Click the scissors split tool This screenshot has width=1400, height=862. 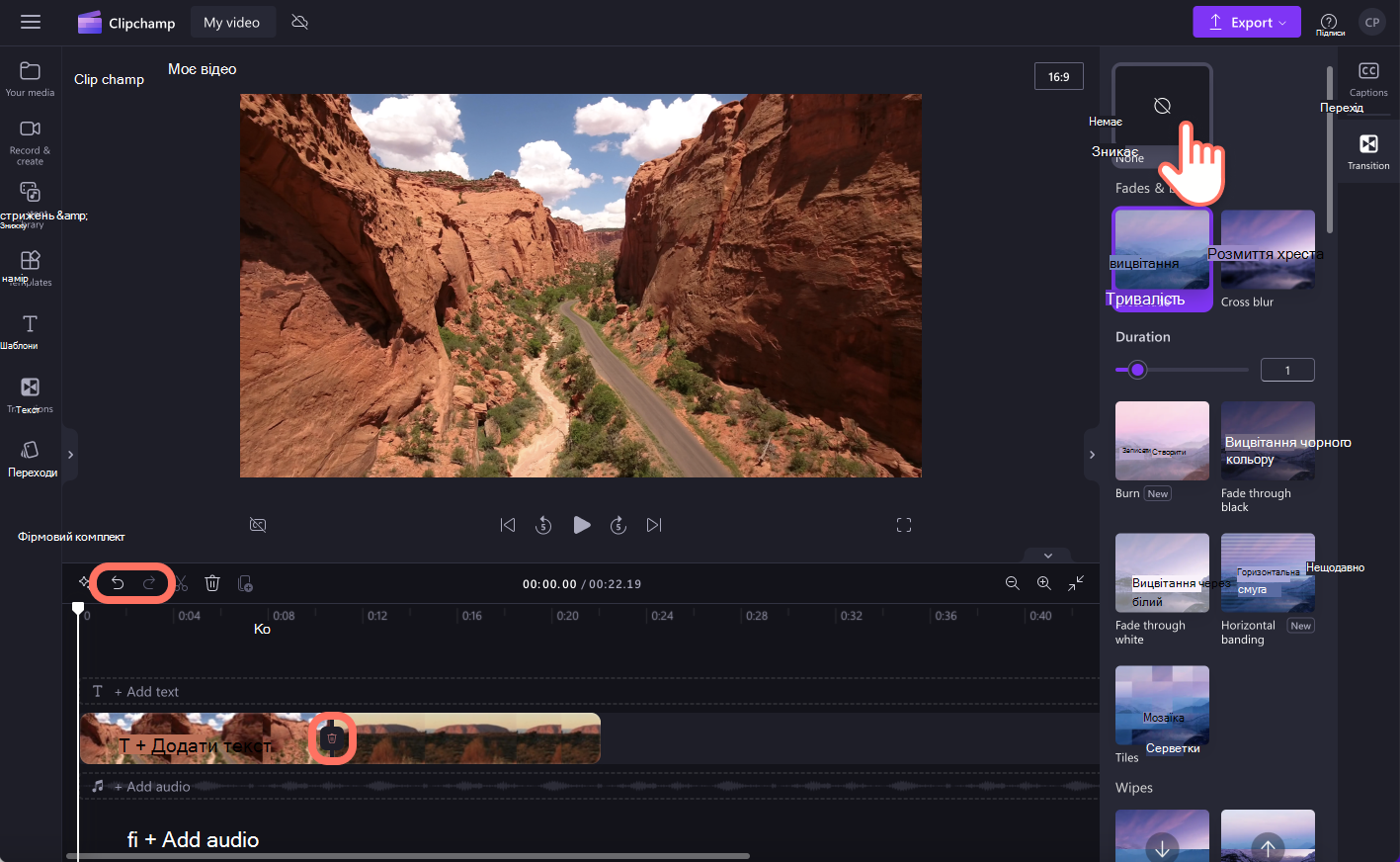click(x=182, y=583)
